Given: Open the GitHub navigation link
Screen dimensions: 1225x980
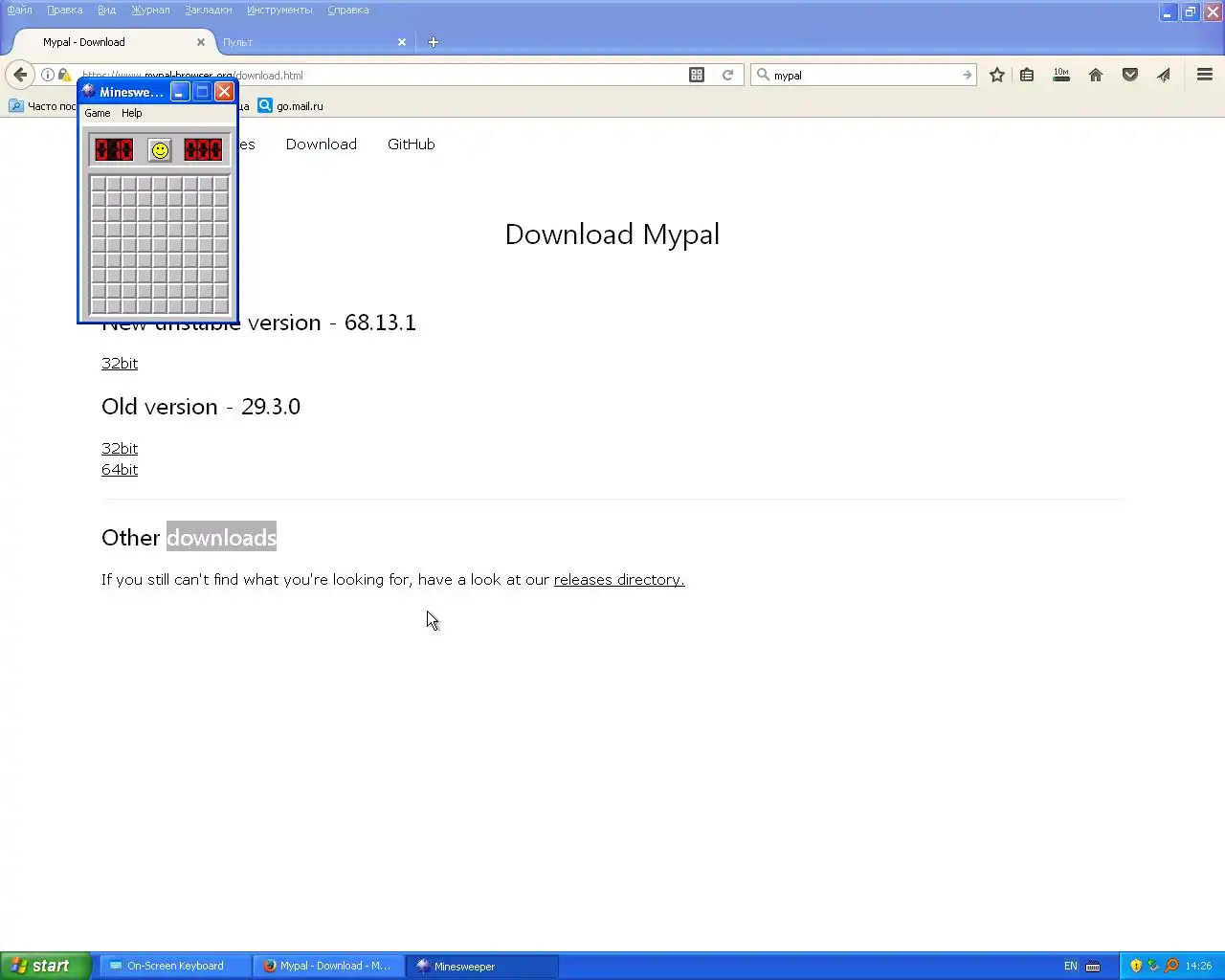Looking at the screenshot, I should [412, 145].
